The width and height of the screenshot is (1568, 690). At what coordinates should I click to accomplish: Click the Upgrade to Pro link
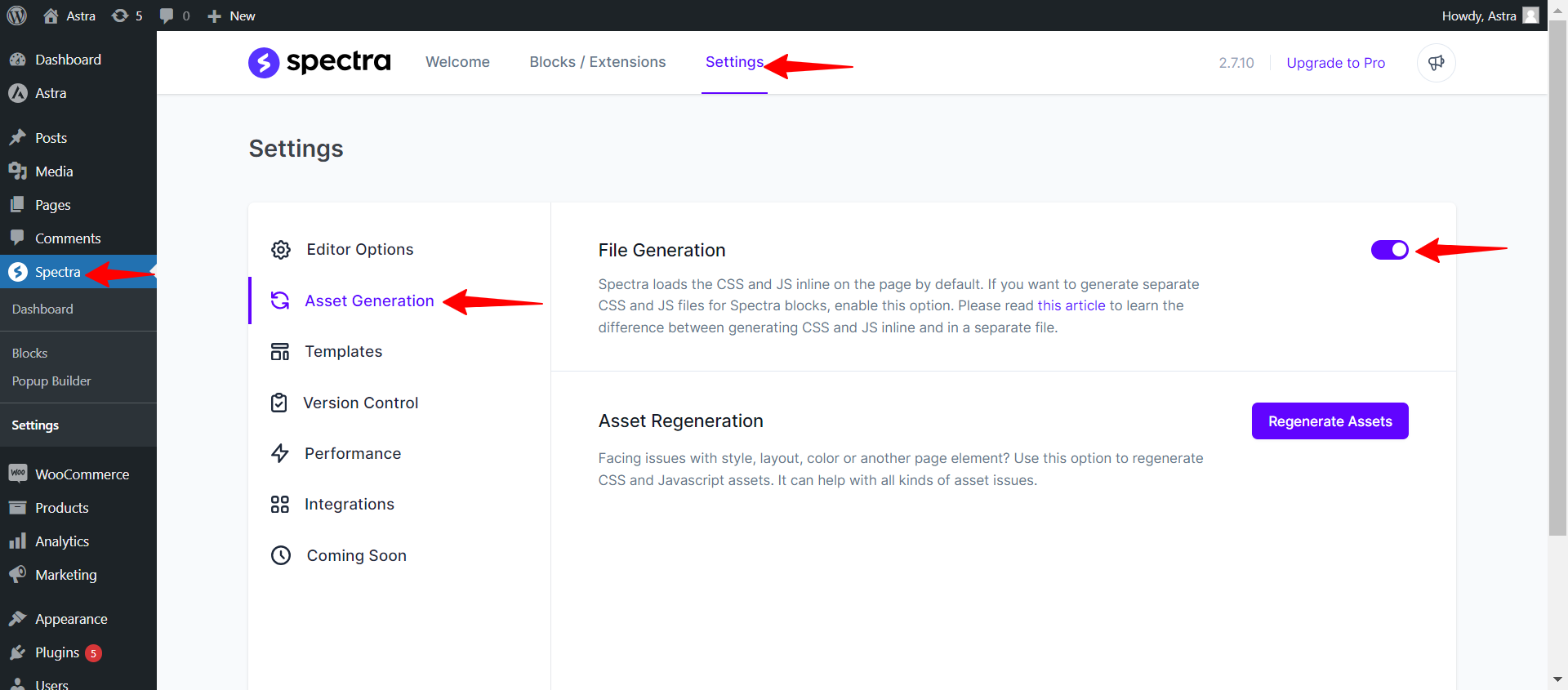tap(1335, 63)
